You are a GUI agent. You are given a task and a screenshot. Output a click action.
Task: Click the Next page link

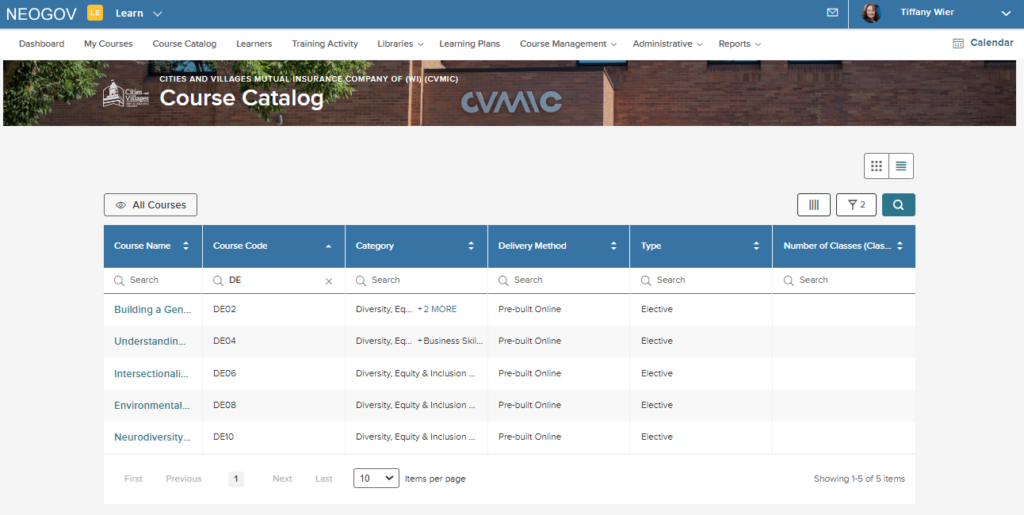(x=282, y=478)
